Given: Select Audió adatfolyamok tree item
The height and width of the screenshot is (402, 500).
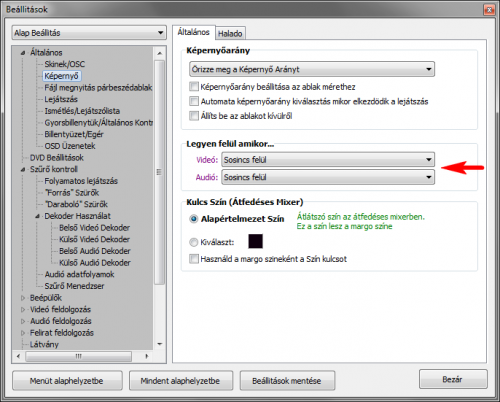Looking at the screenshot, I should point(79,274).
